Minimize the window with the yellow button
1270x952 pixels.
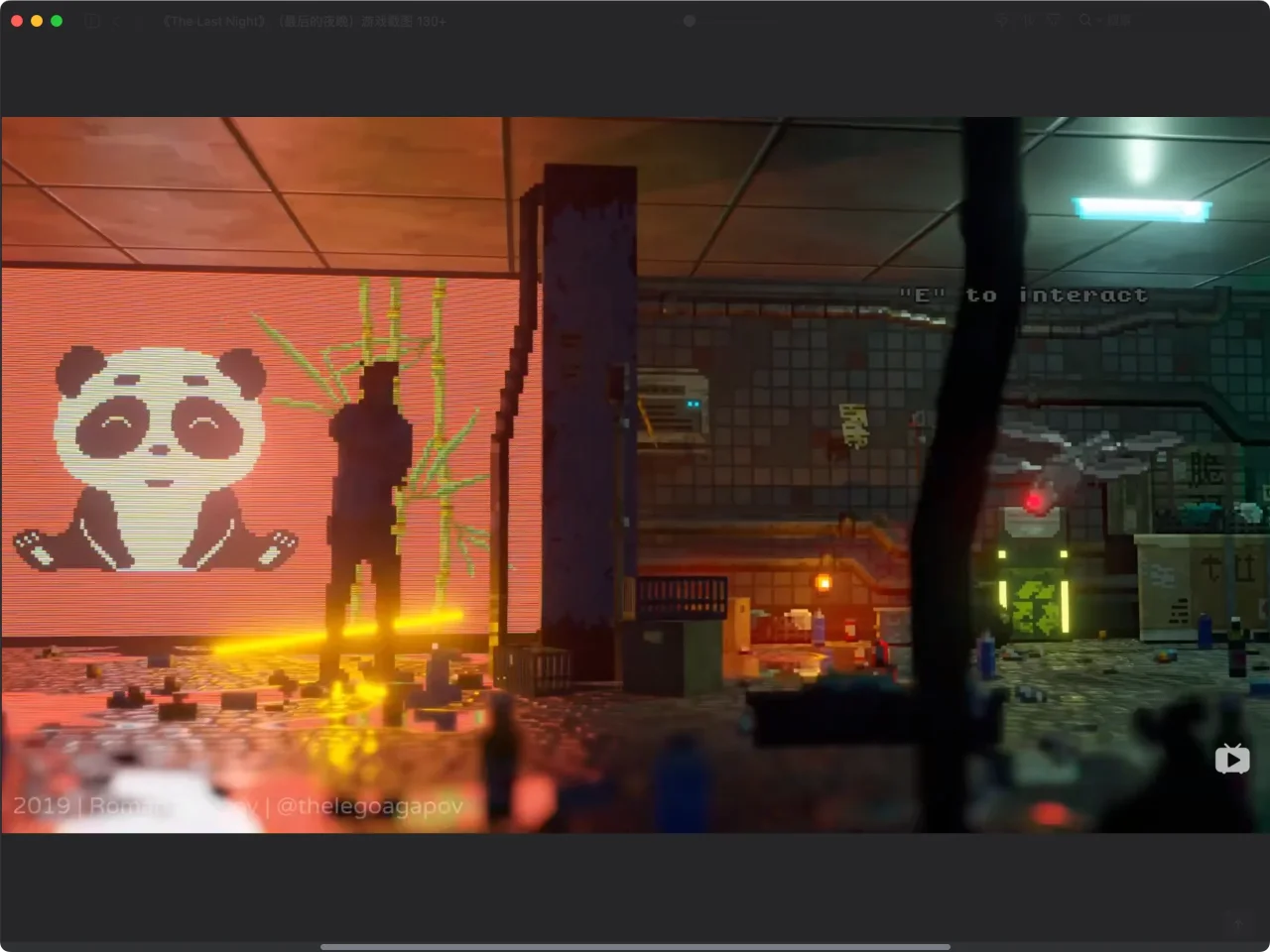click(37, 21)
